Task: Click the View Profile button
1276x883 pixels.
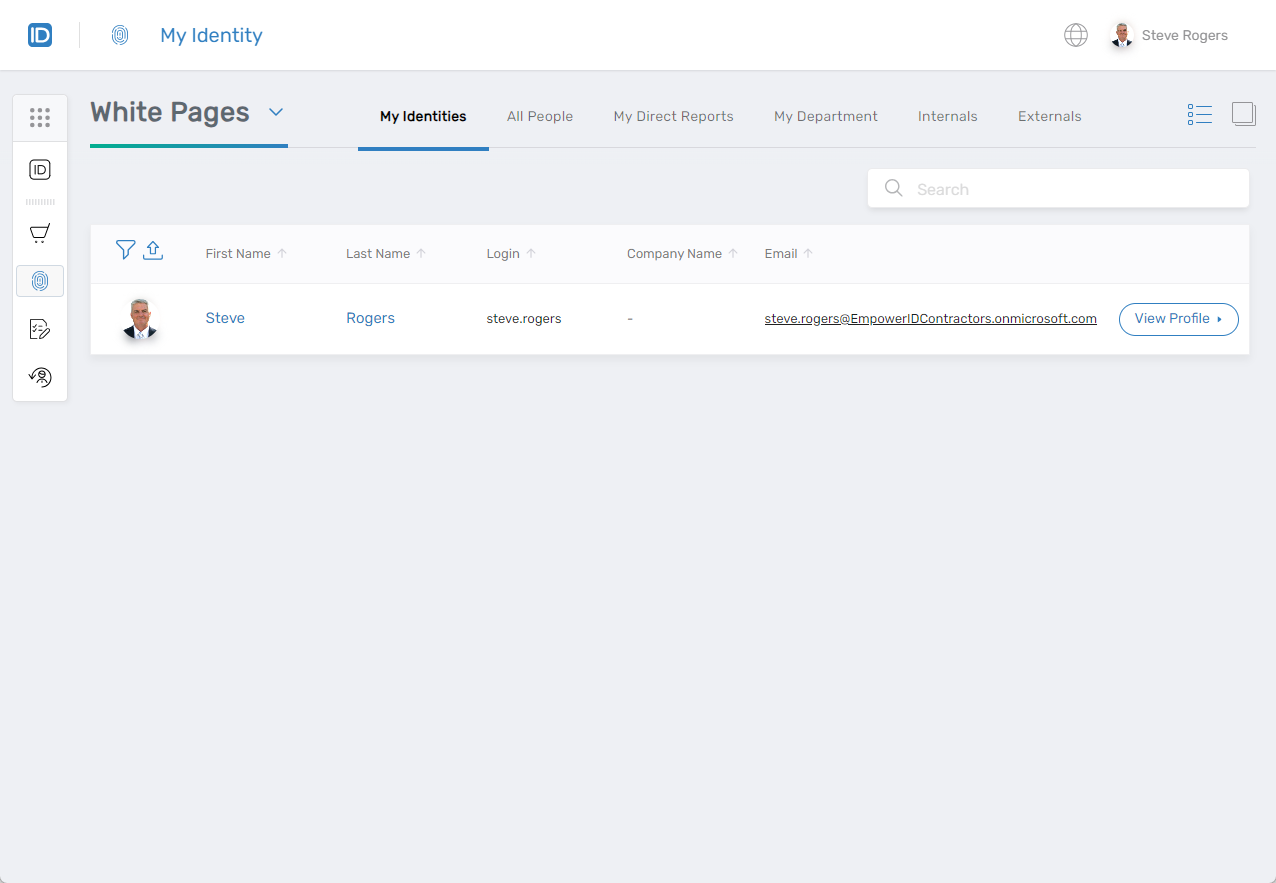Action: coord(1172,319)
